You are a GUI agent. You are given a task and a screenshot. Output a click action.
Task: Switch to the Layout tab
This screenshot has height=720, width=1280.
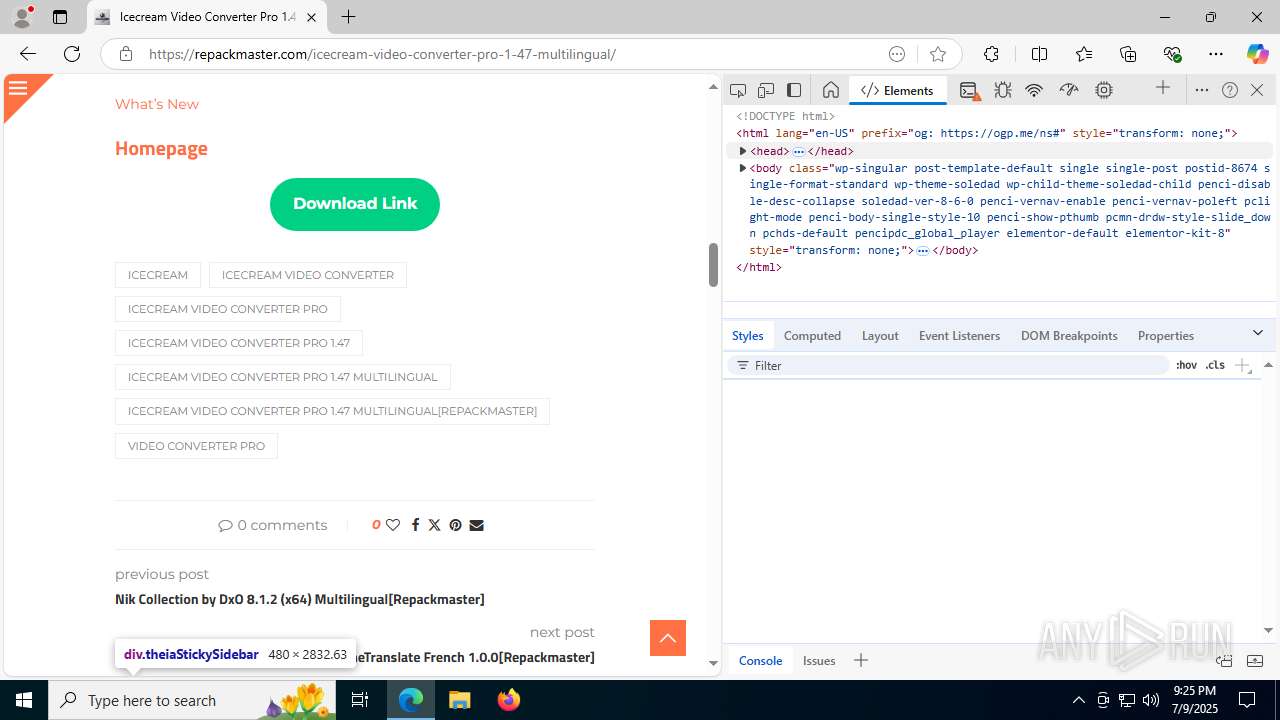click(x=880, y=335)
